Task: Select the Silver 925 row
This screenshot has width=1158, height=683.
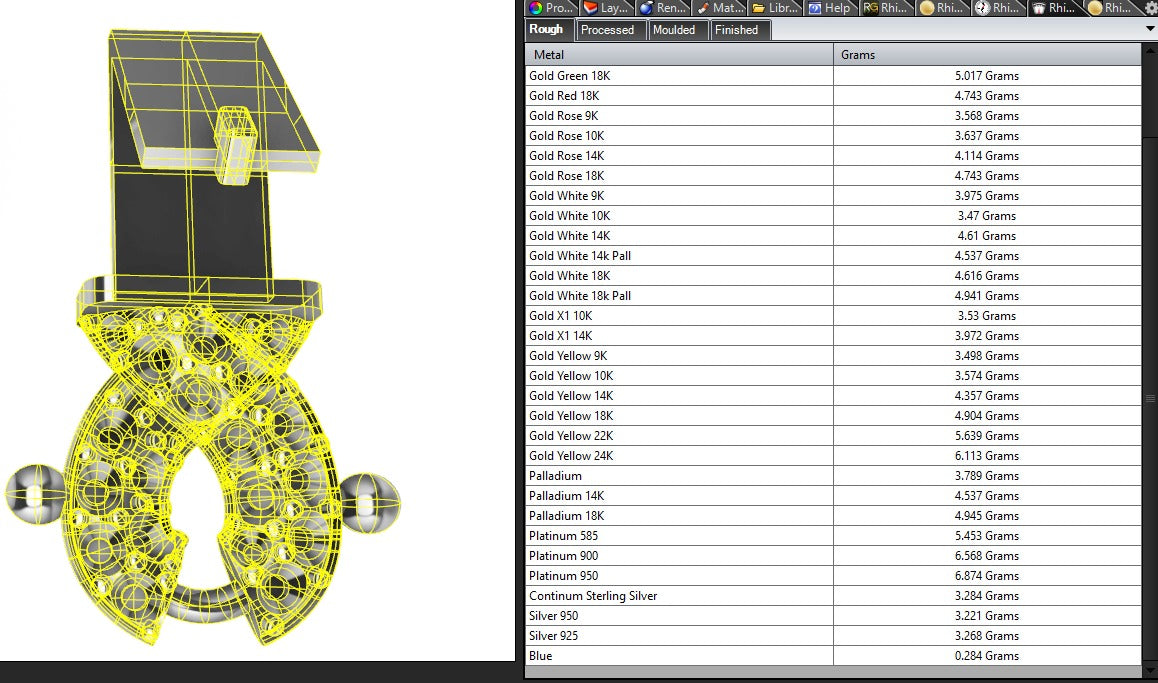Action: (x=833, y=636)
